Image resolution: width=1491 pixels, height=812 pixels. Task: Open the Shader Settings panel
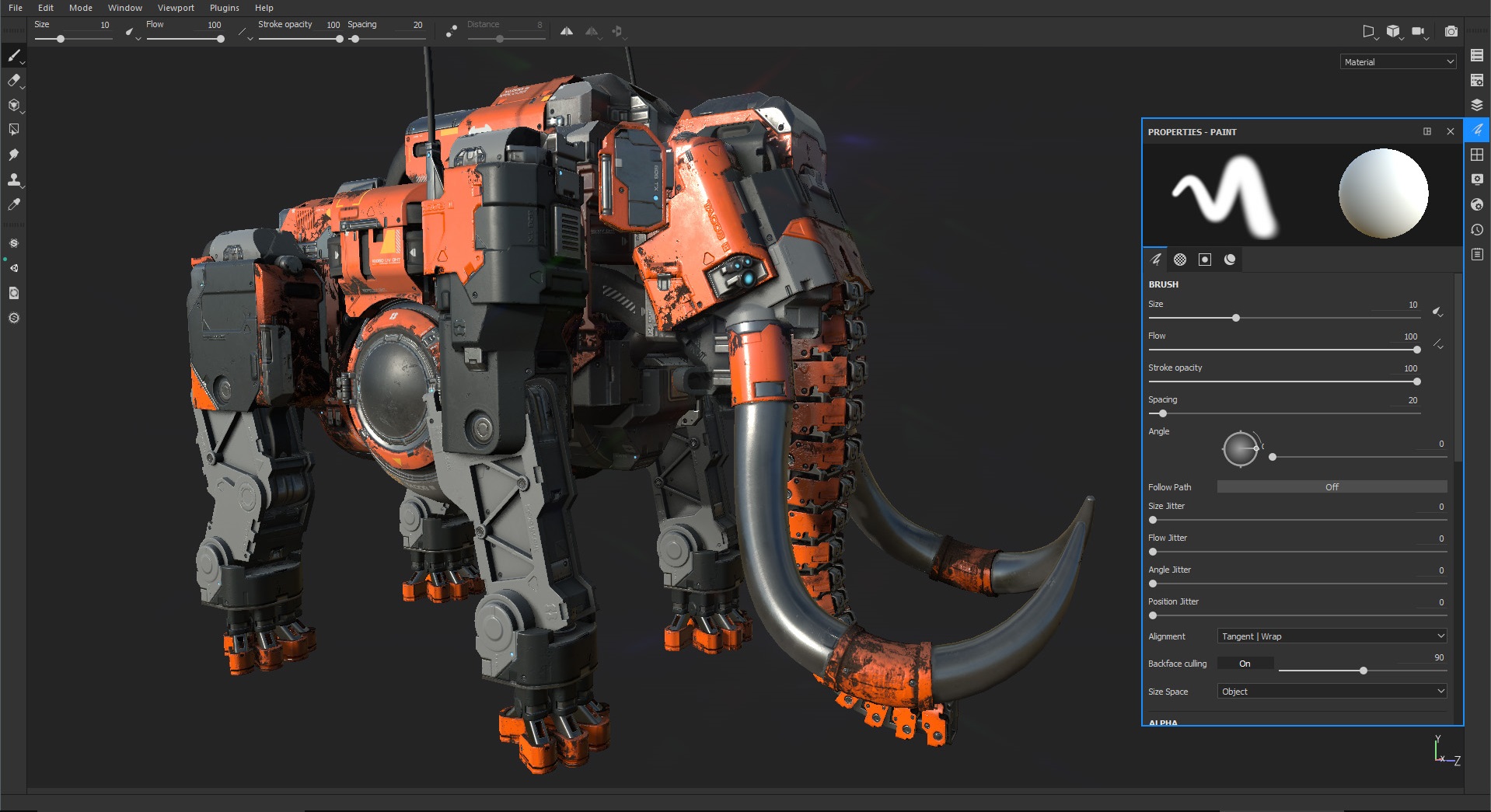tap(1477, 204)
